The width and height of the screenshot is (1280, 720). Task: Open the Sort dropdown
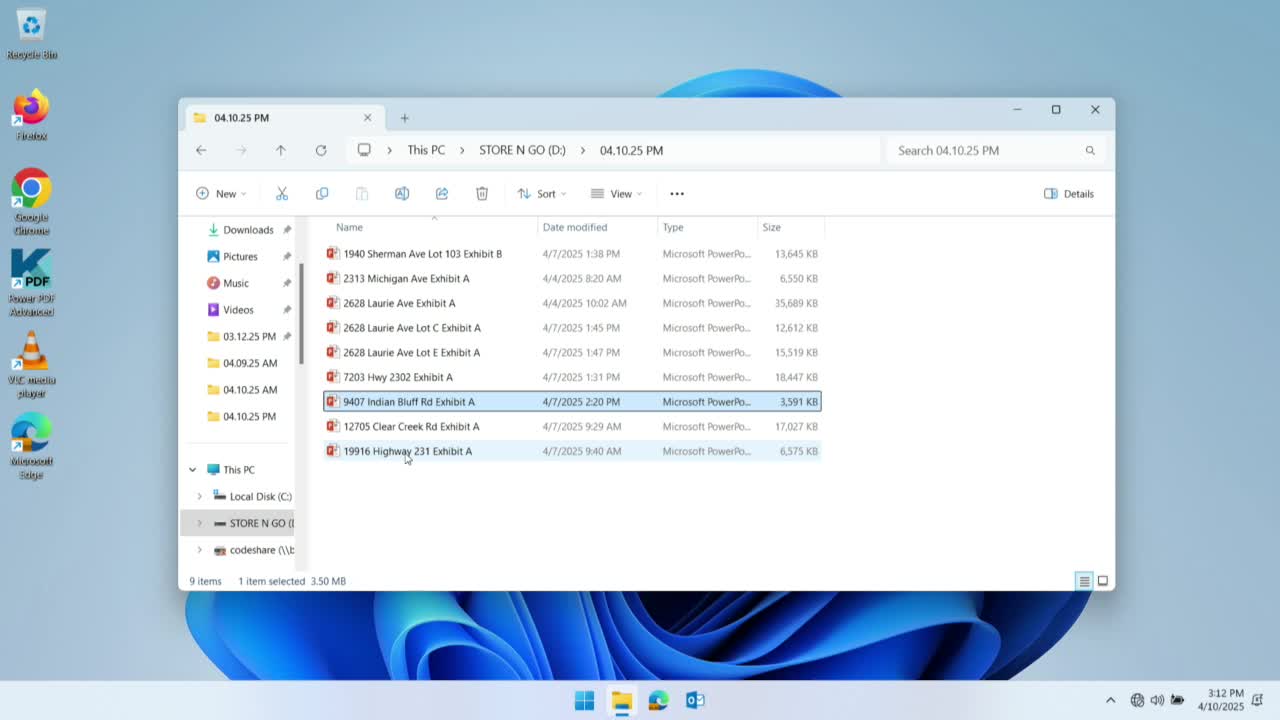[541, 194]
